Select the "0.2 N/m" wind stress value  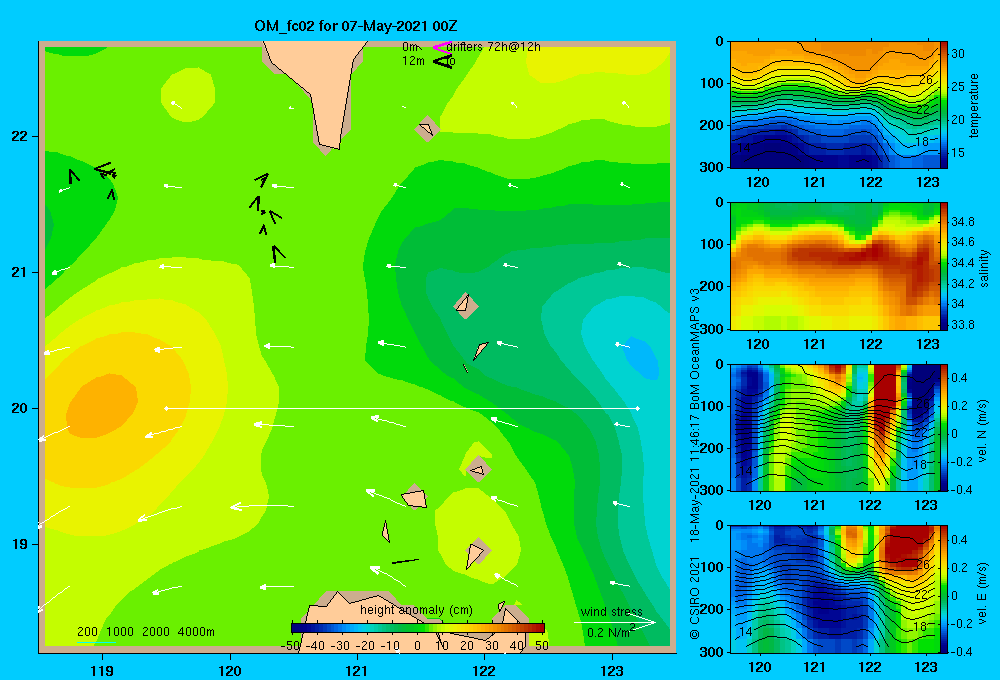[609, 632]
